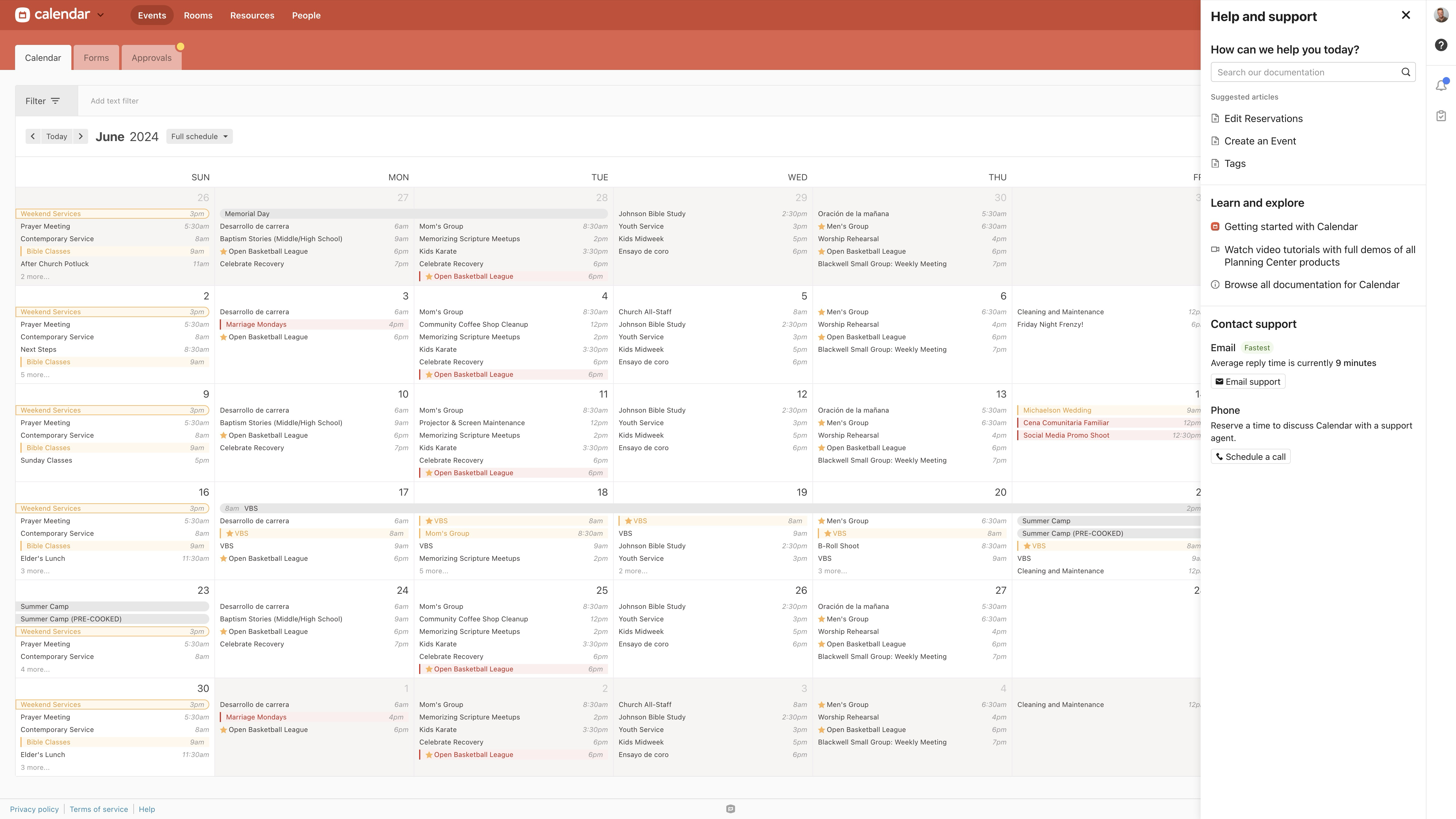
Task: Click the search magnifier in documentation field
Action: [1405, 72]
